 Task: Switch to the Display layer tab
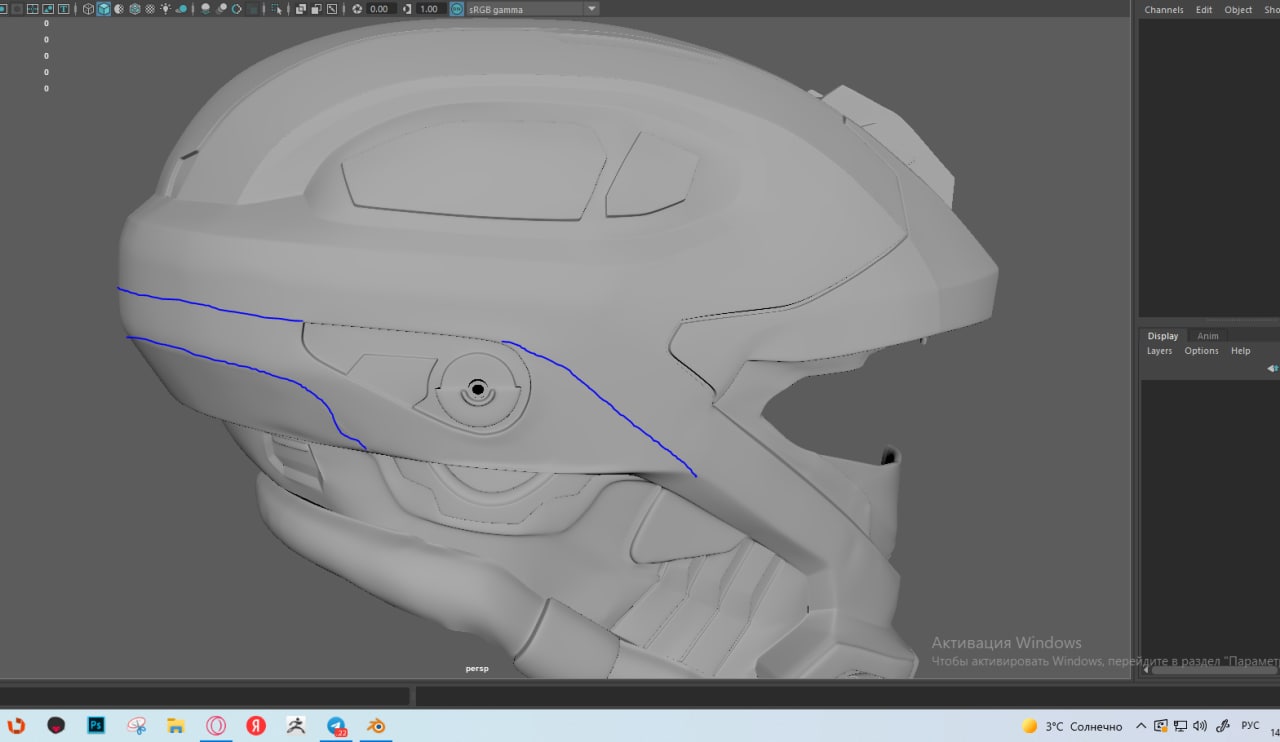(x=1163, y=336)
